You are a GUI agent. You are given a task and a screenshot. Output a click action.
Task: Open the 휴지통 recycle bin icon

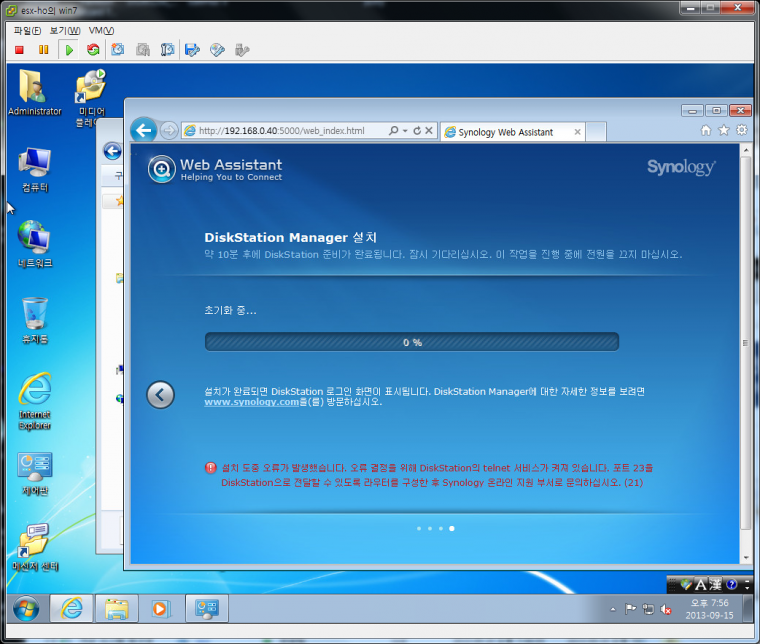point(34,321)
